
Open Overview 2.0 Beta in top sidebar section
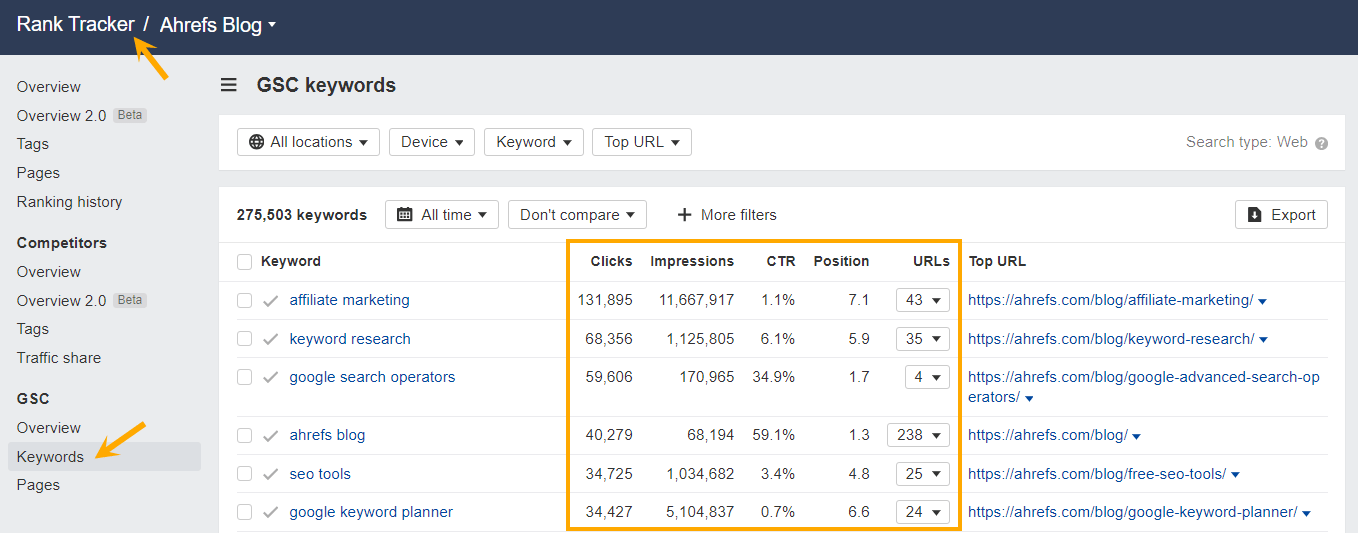(82, 116)
